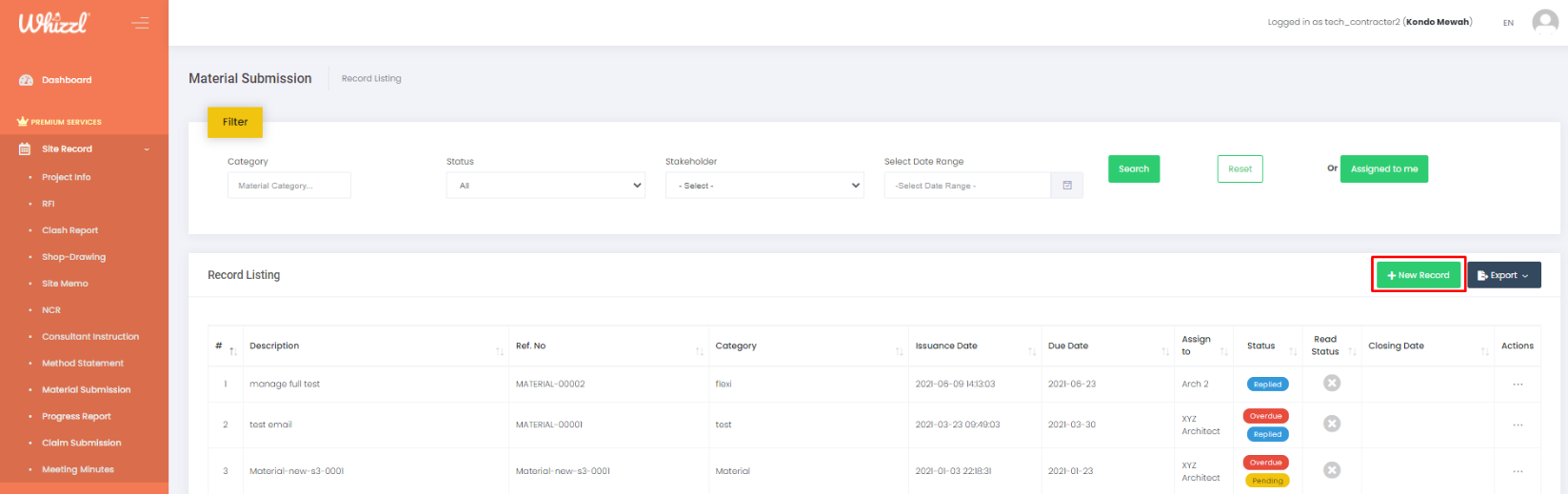Image resolution: width=1568 pixels, height=494 pixels.
Task: Open the Stakeholder select dropdown
Action: (x=764, y=186)
